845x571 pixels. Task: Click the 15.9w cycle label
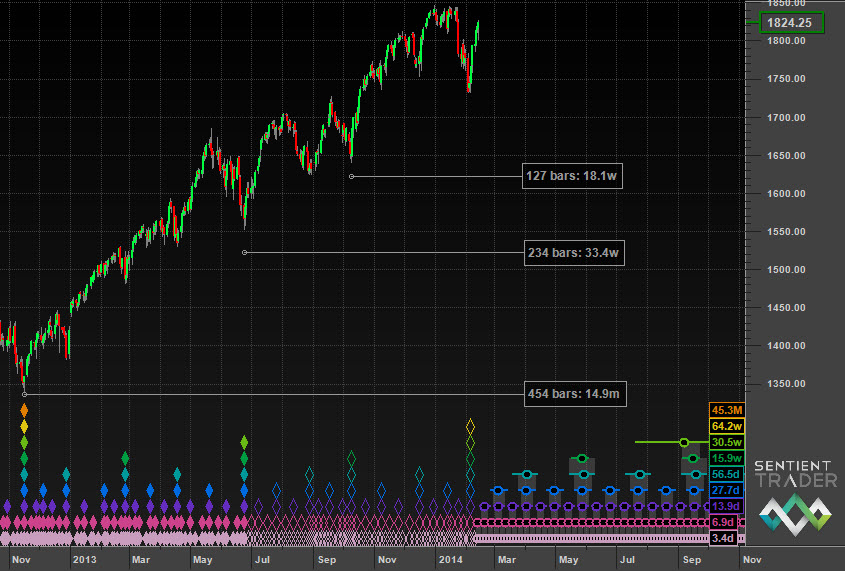[x=727, y=458]
